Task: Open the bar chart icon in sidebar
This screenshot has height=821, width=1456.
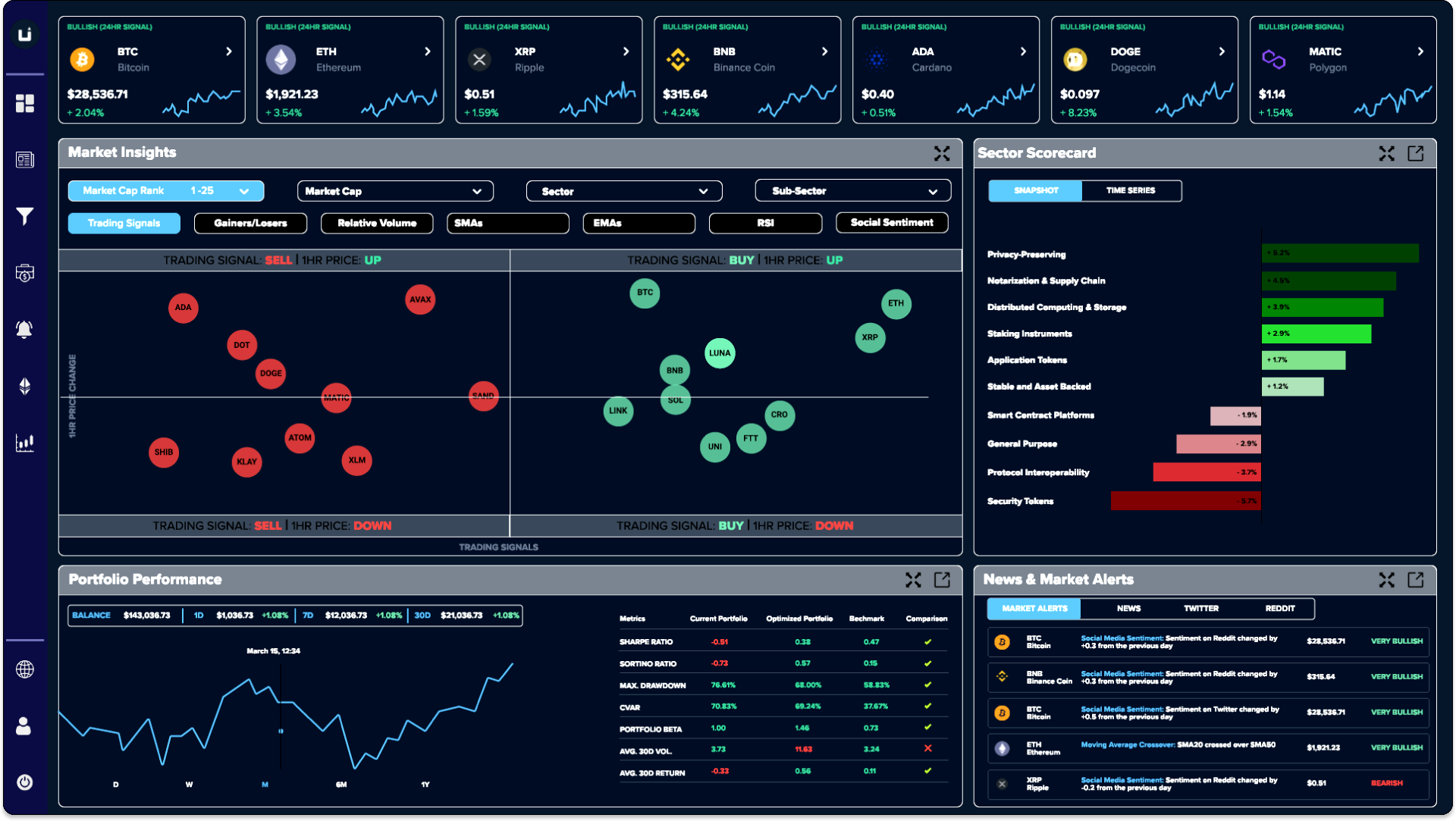Action: tap(25, 443)
